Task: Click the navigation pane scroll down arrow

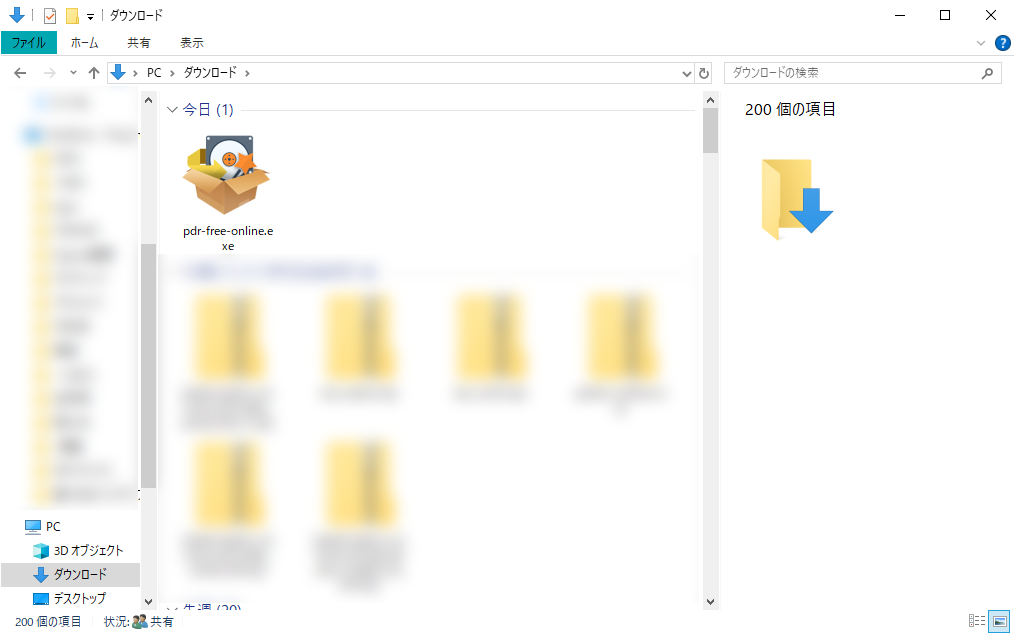Action: click(148, 602)
